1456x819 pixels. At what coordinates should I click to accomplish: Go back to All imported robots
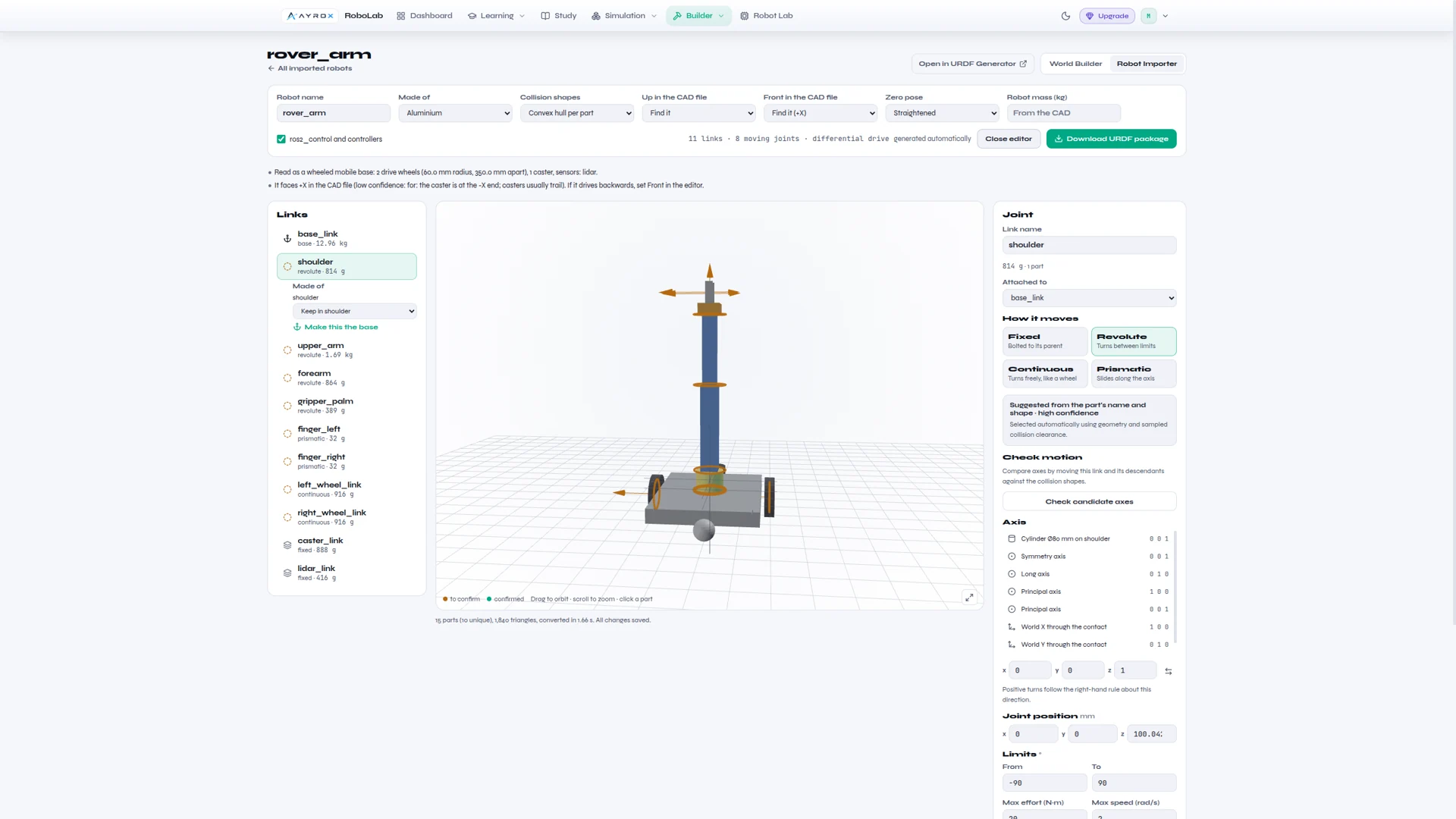click(x=309, y=68)
